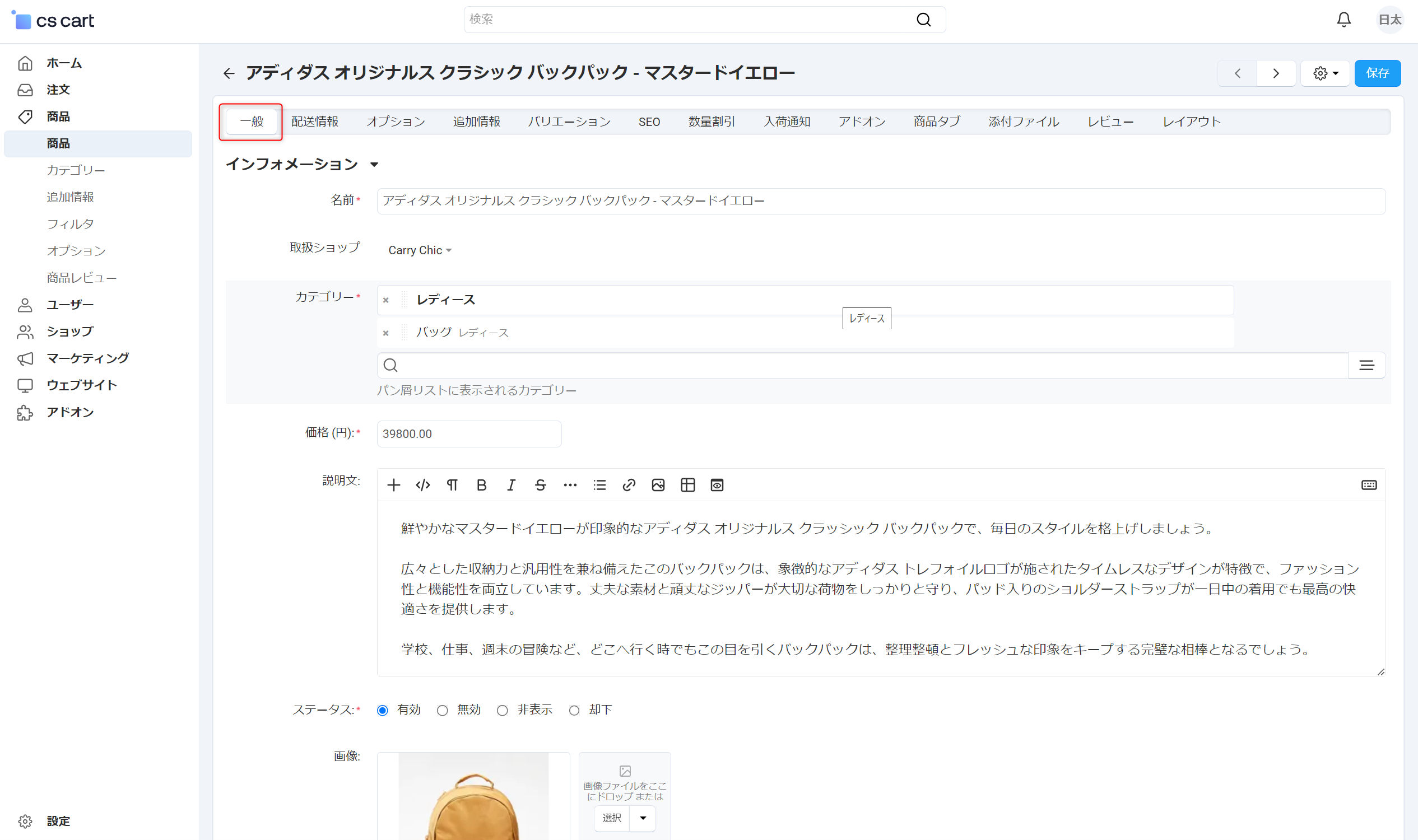This screenshot has height=840, width=1418.
Task: Select the 却下 status radio button
Action: (x=574, y=711)
